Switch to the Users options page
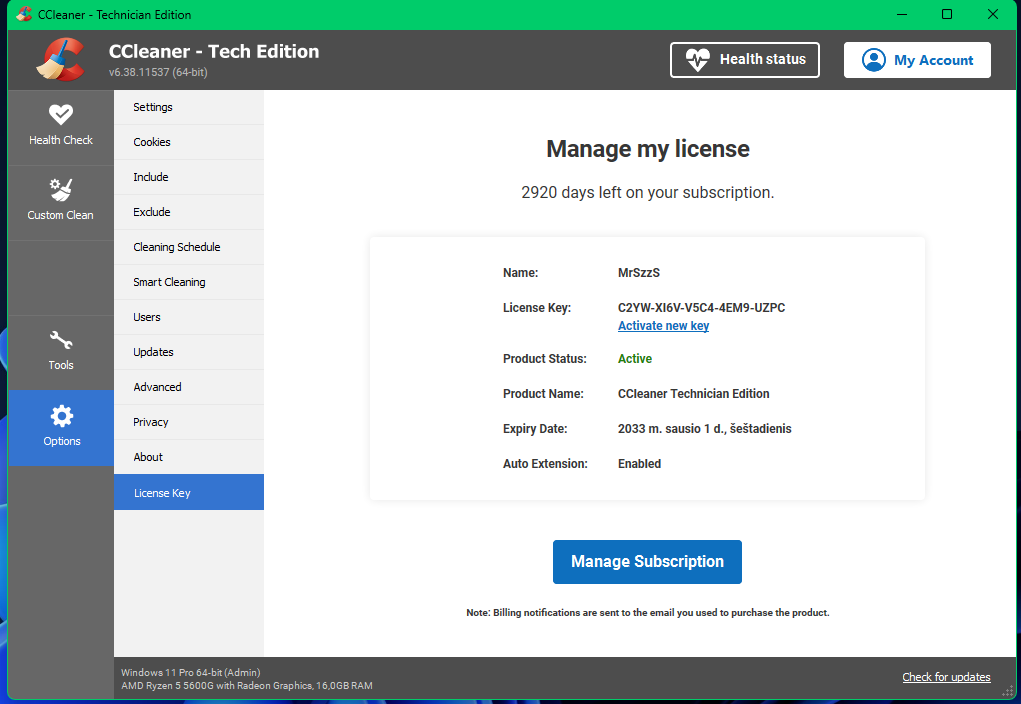 point(189,317)
